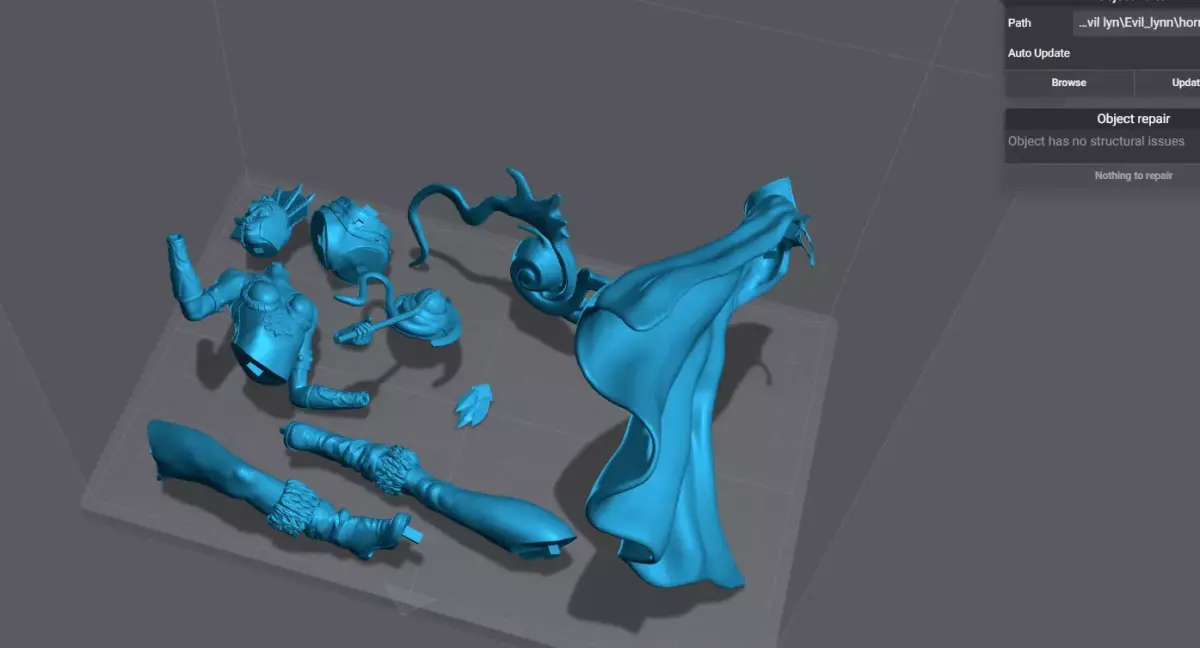Screen dimensions: 1200x648
Task: Click the Auto Update label
Action: (x=1039, y=53)
